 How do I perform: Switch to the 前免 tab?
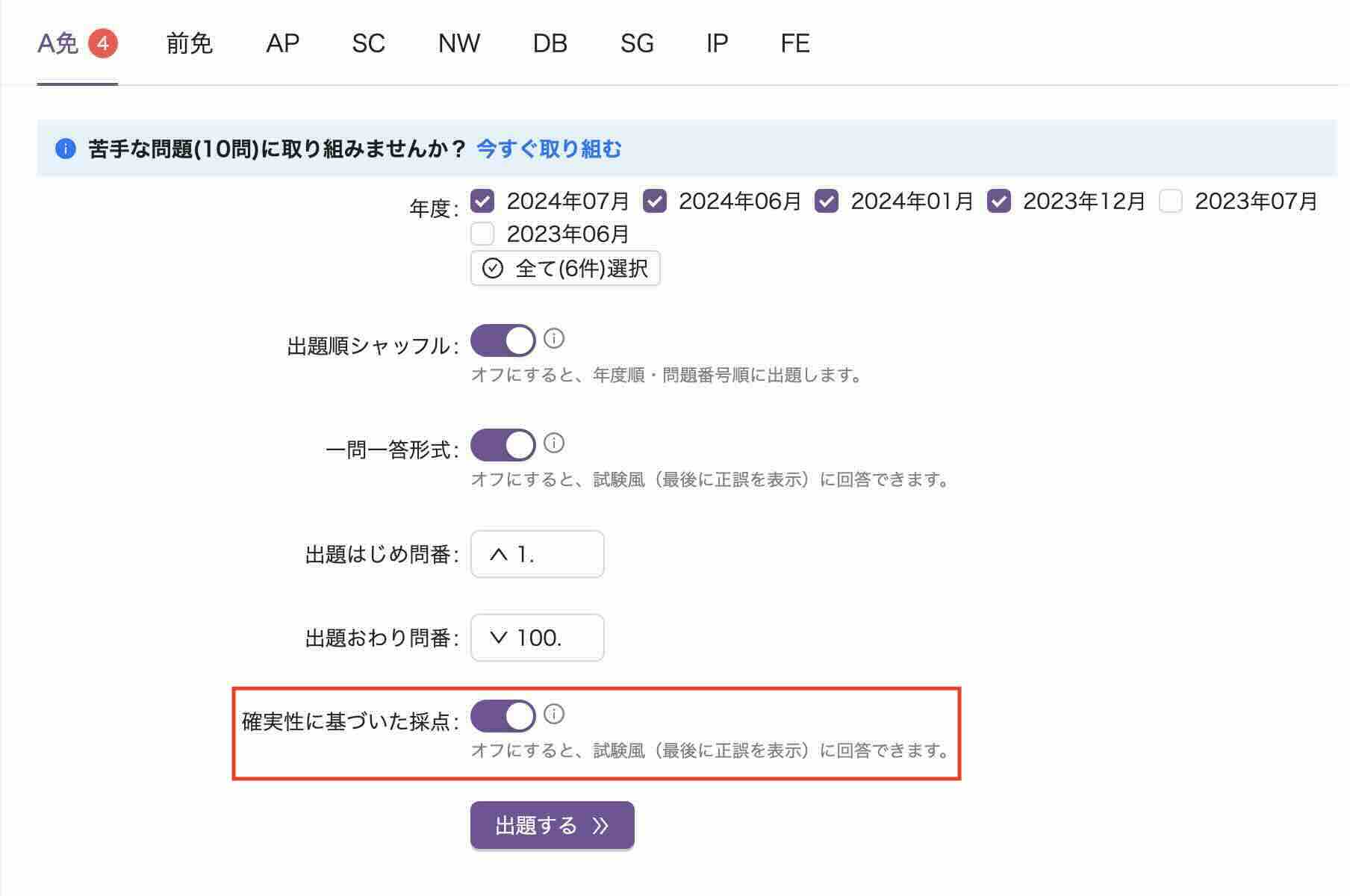coord(189,43)
